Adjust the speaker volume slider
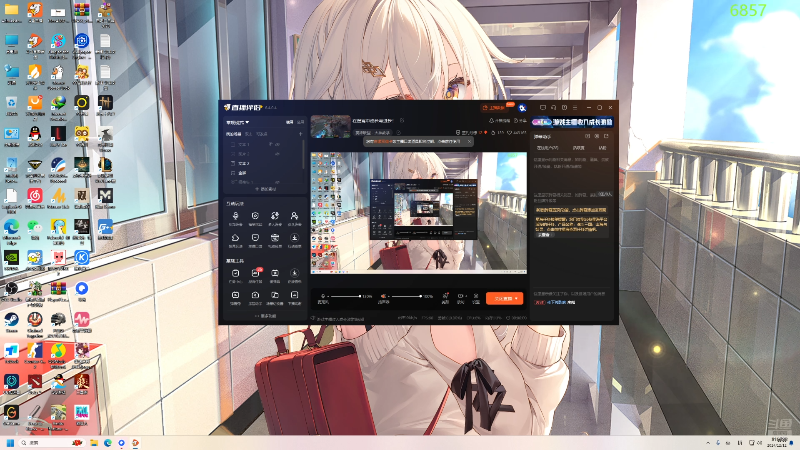Image resolution: width=800 pixels, height=450 pixels. pyautogui.click(x=407, y=296)
